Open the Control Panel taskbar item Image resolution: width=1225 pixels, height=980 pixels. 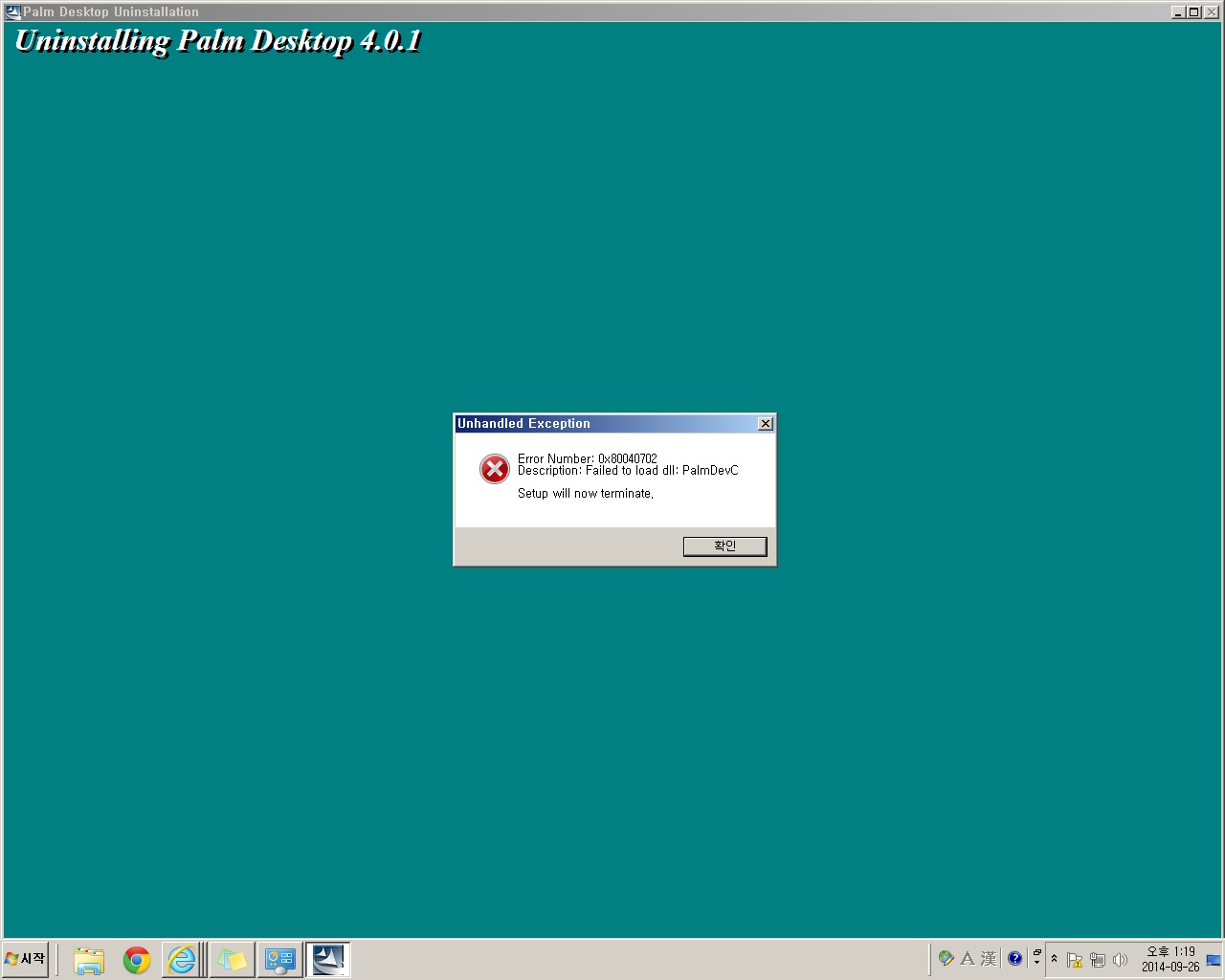tap(279, 960)
